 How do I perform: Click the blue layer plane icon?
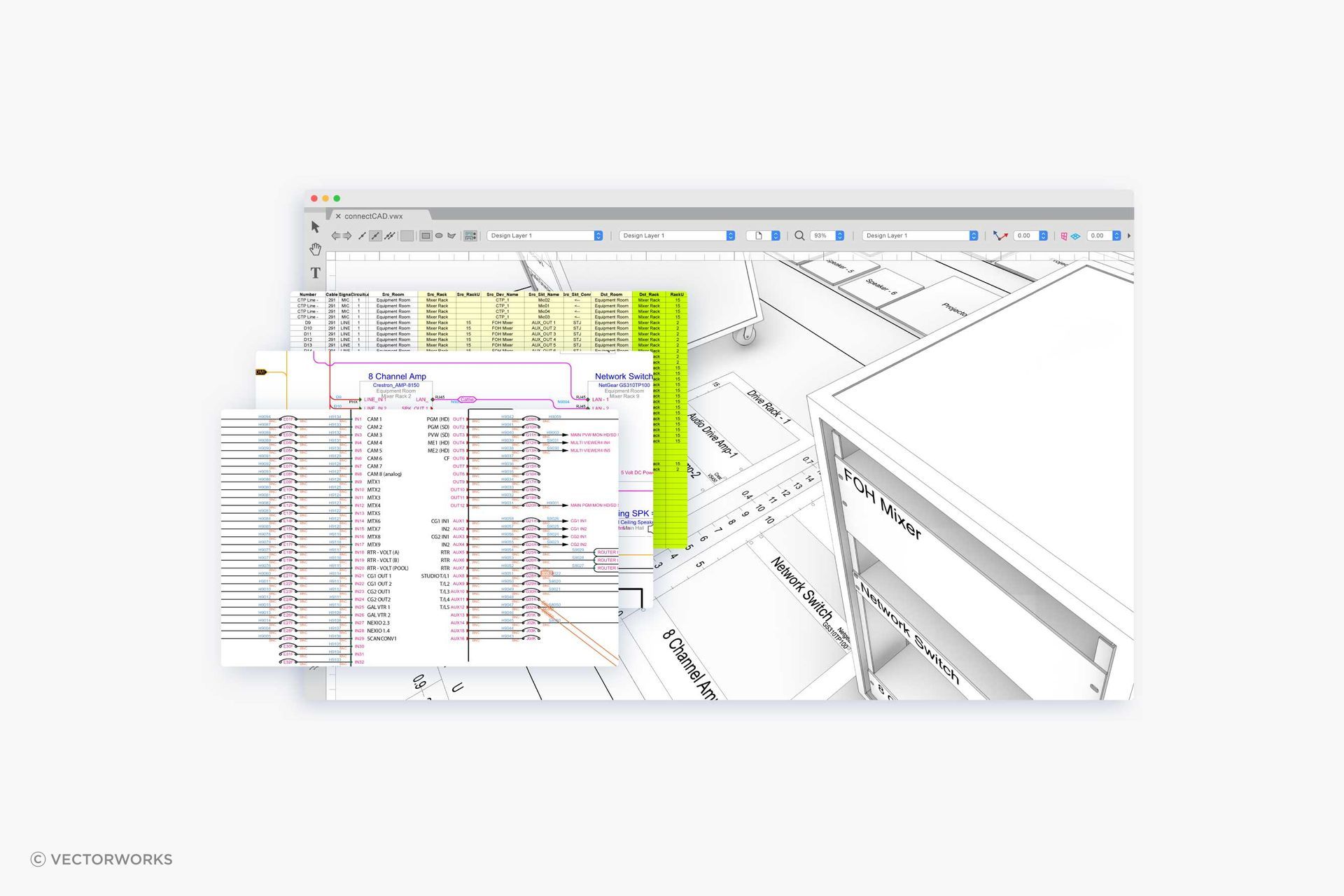tap(1076, 236)
